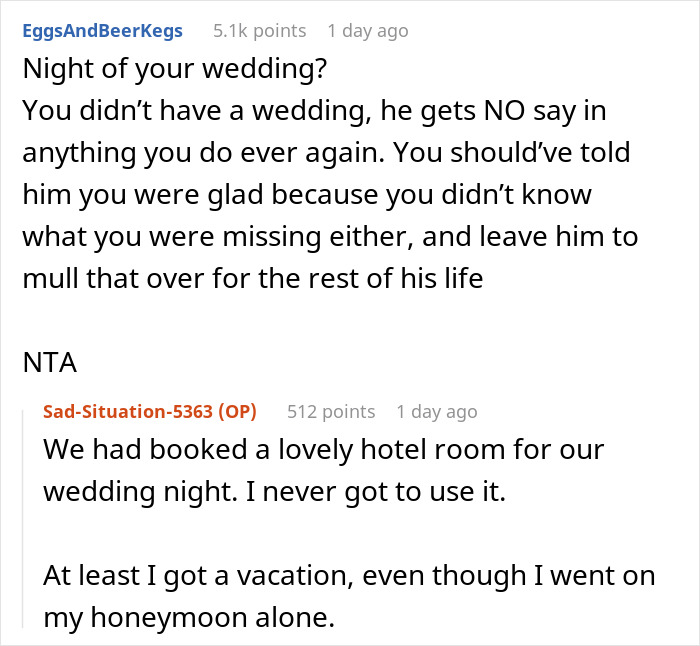This screenshot has width=700, height=646.
Task: Click the NTA verdict text
Action: [x=49, y=363]
